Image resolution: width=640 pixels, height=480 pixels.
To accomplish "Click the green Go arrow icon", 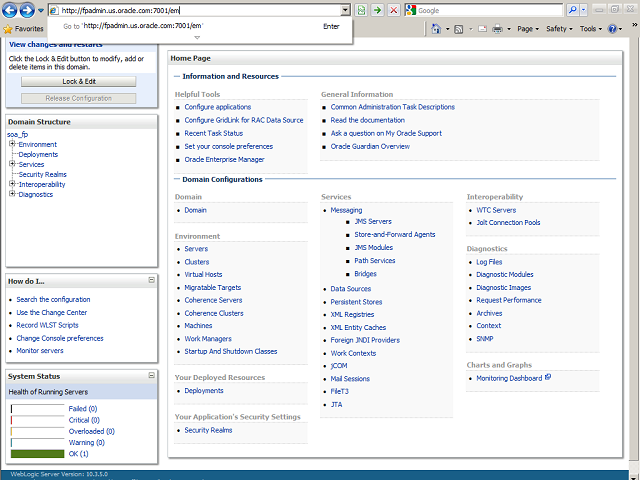I will point(377,10).
